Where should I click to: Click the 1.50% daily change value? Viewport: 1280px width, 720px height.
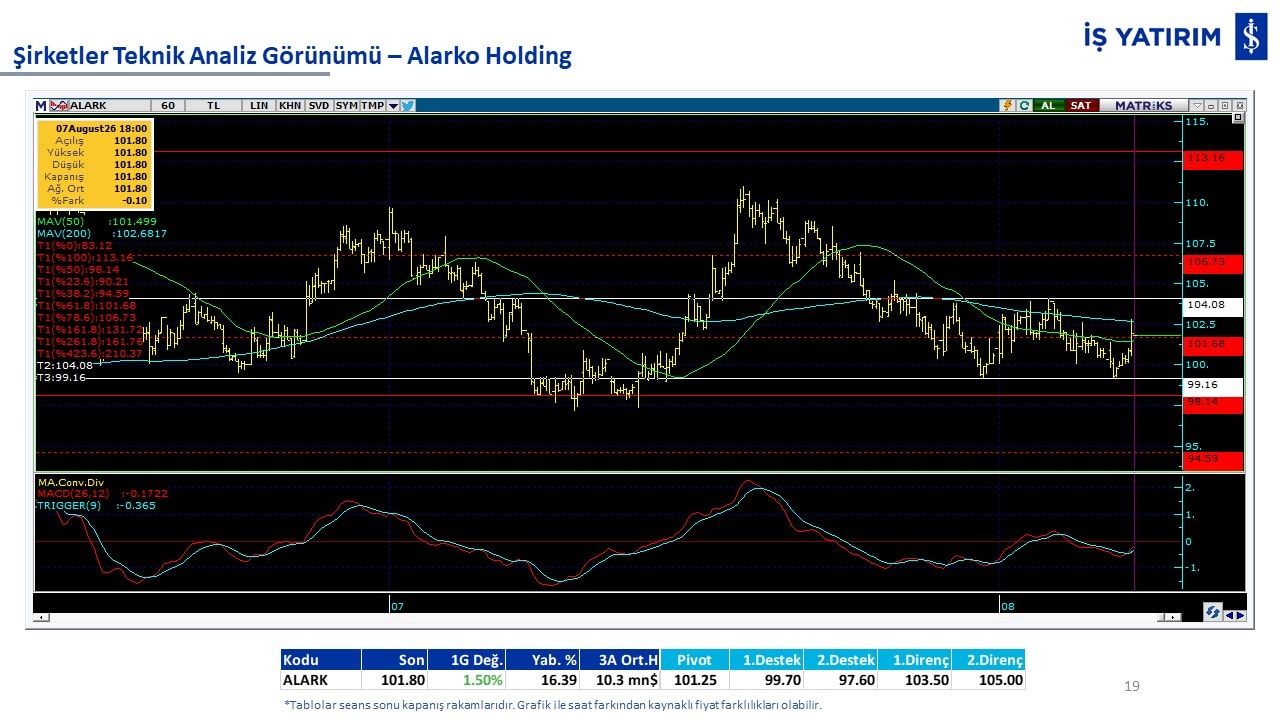481,680
